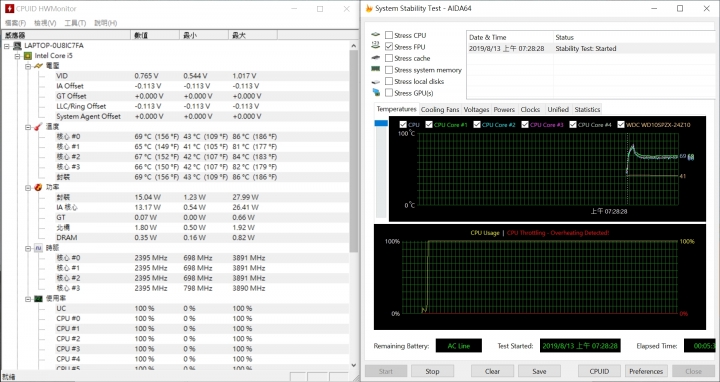This screenshot has height=382, width=720.
Task: Click the icon beside Stress cache
Action: click(376, 58)
